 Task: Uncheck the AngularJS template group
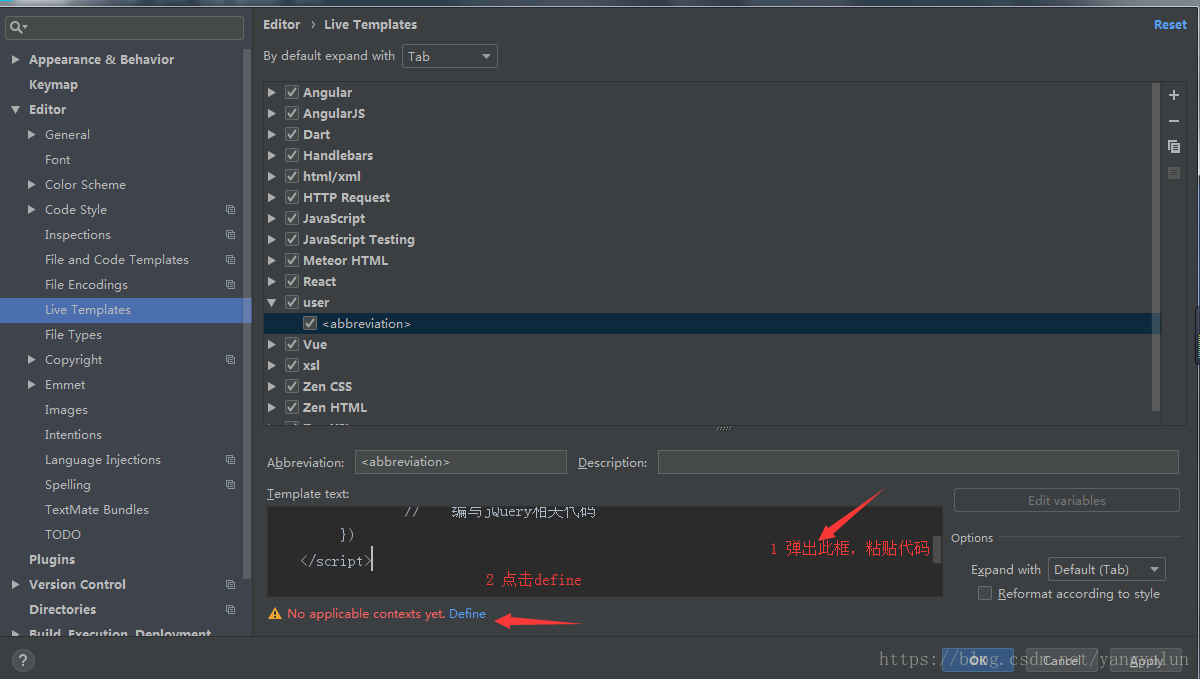coord(292,113)
